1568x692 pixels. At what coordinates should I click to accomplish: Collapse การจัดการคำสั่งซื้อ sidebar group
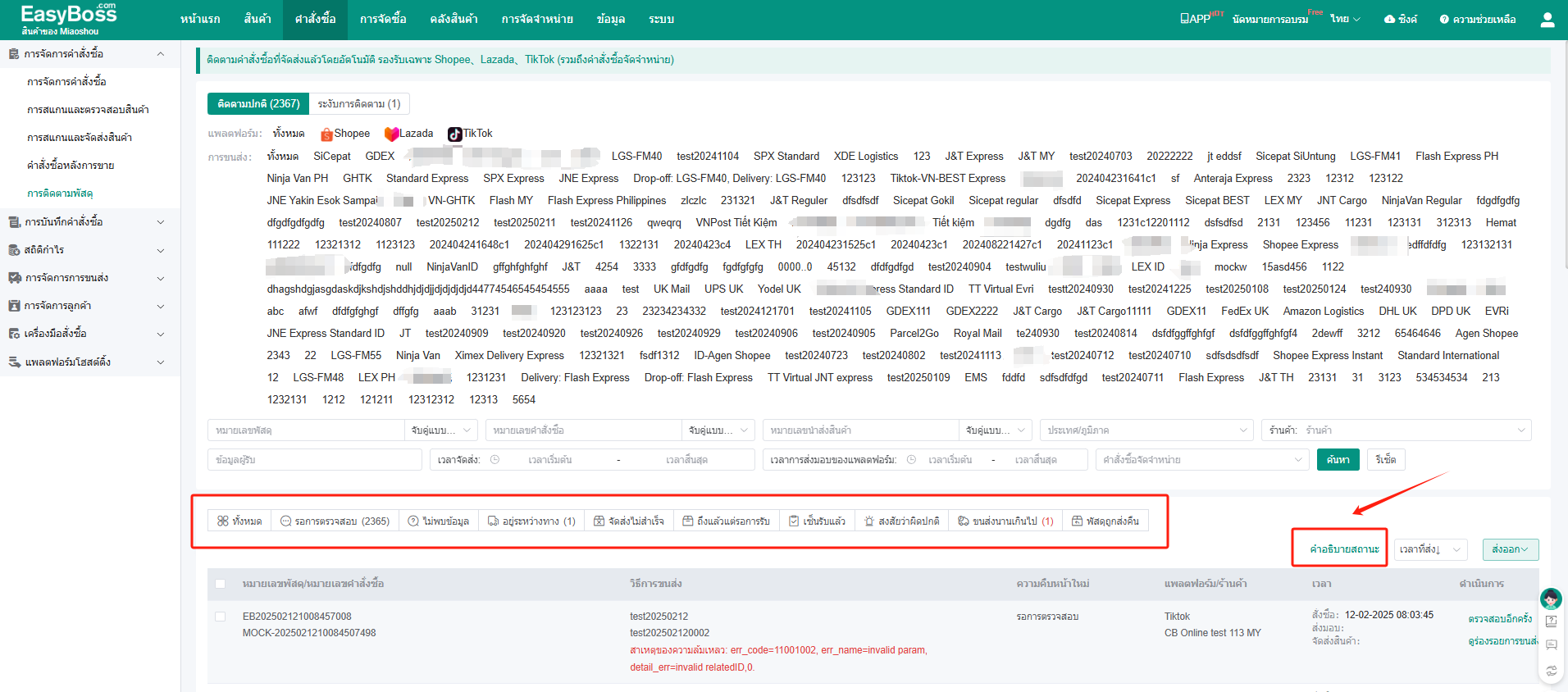pos(161,54)
